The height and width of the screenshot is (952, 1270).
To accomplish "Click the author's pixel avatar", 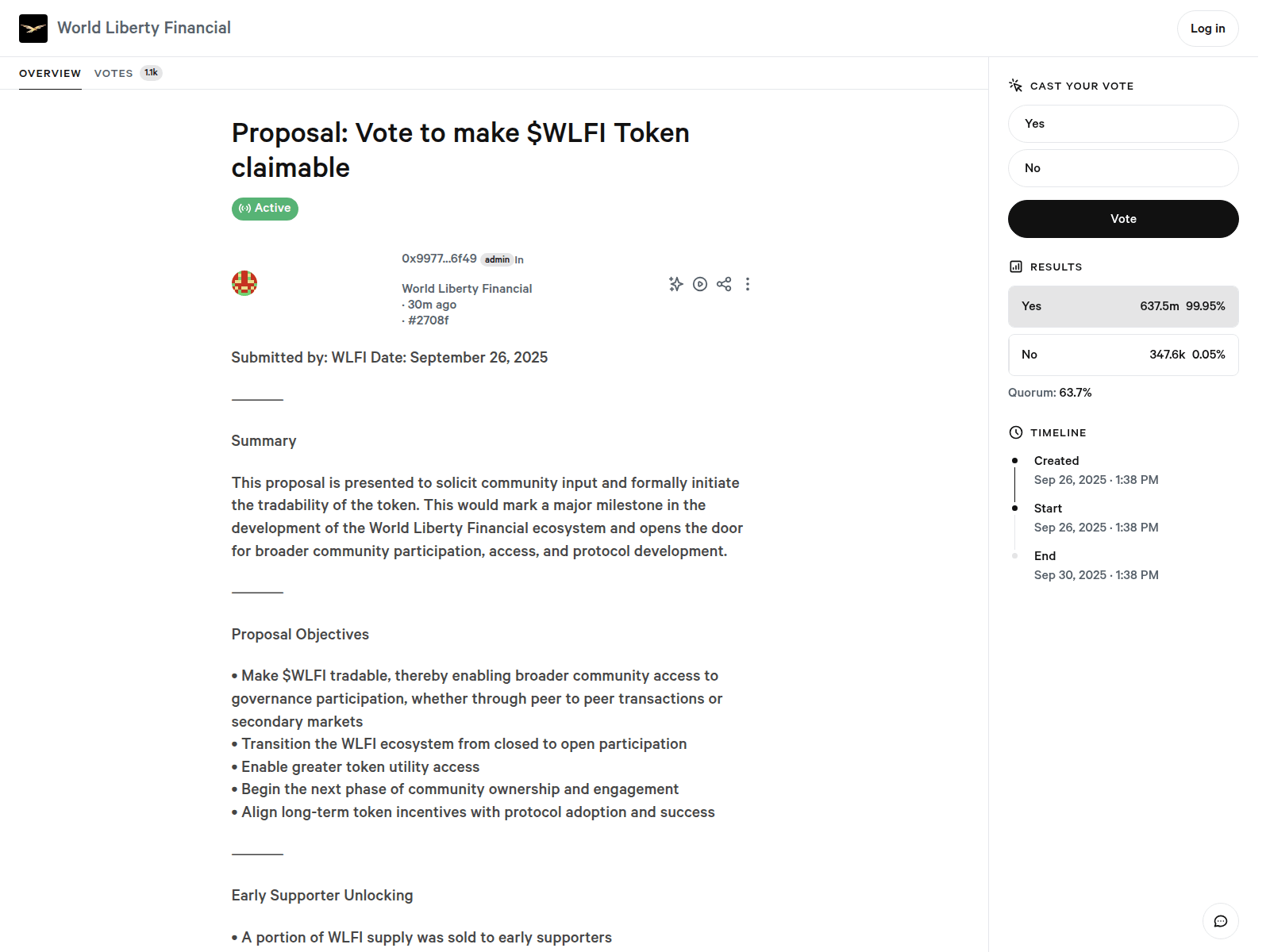I will point(244,283).
